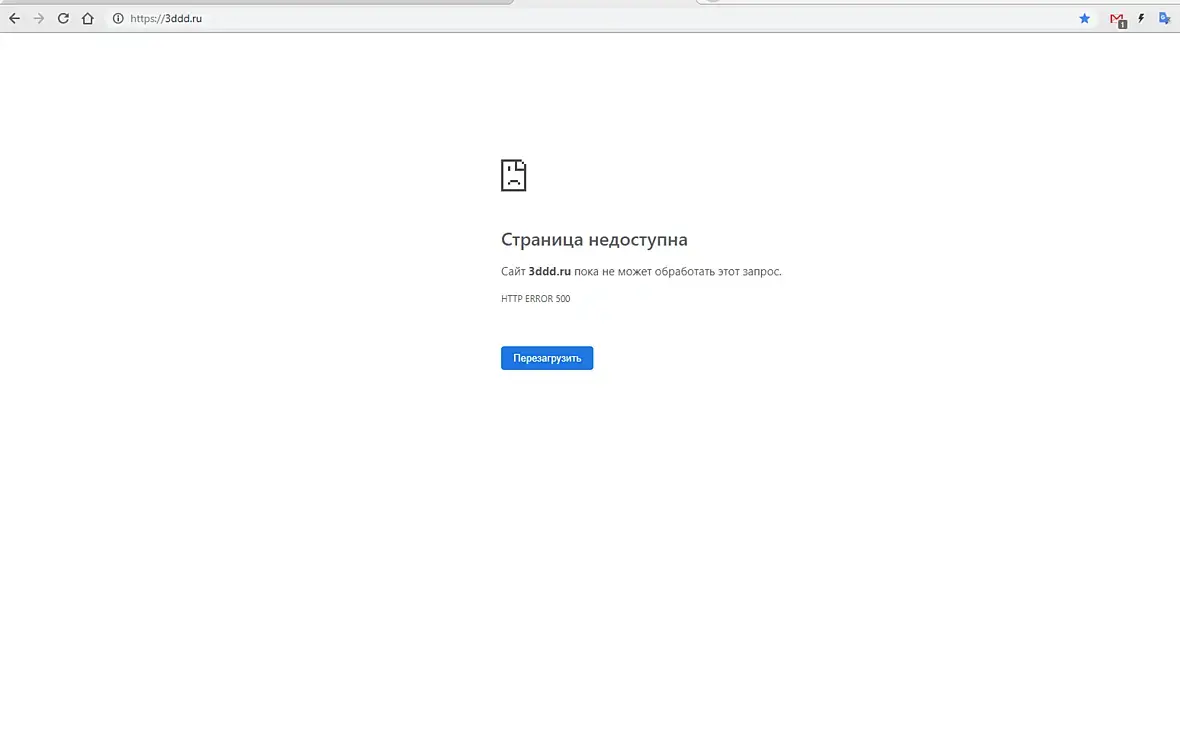The width and height of the screenshot is (1180, 749).
Task: Click the browser forward arrow
Action: point(38,19)
